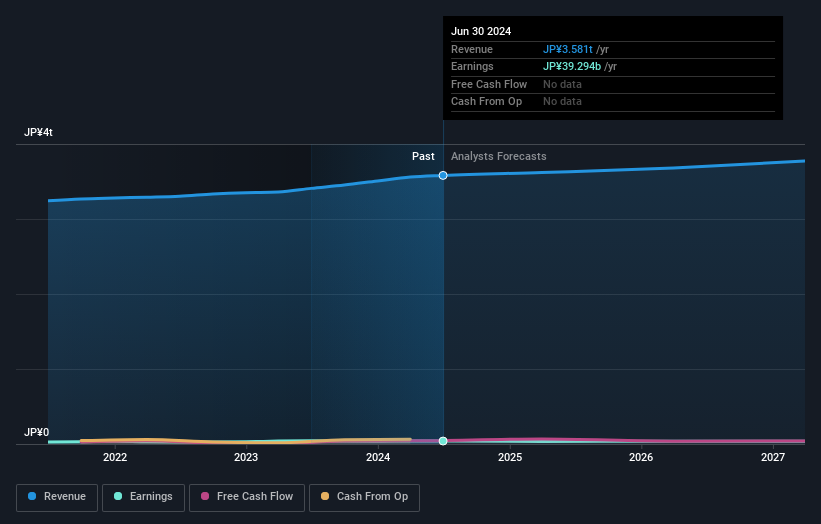This screenshot has width=821, height=524.
Task: Click the 2024 axis label
Action: click(x=378, y=458)
